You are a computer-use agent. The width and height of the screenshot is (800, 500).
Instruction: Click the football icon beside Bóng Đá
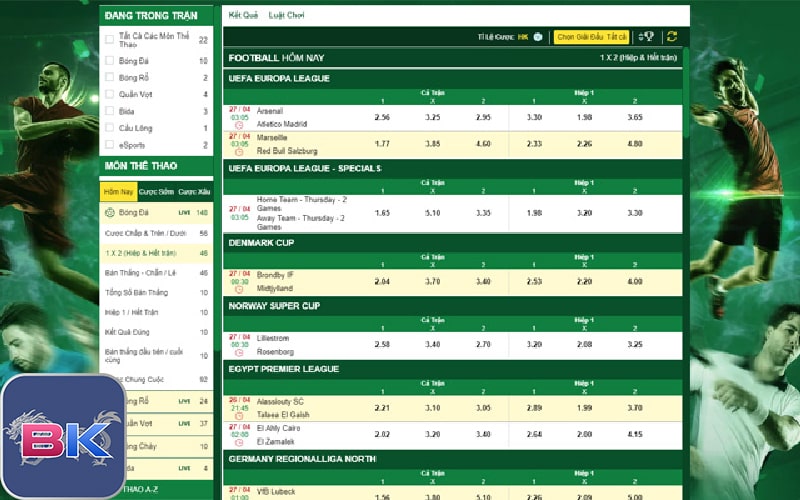(109, 212)
